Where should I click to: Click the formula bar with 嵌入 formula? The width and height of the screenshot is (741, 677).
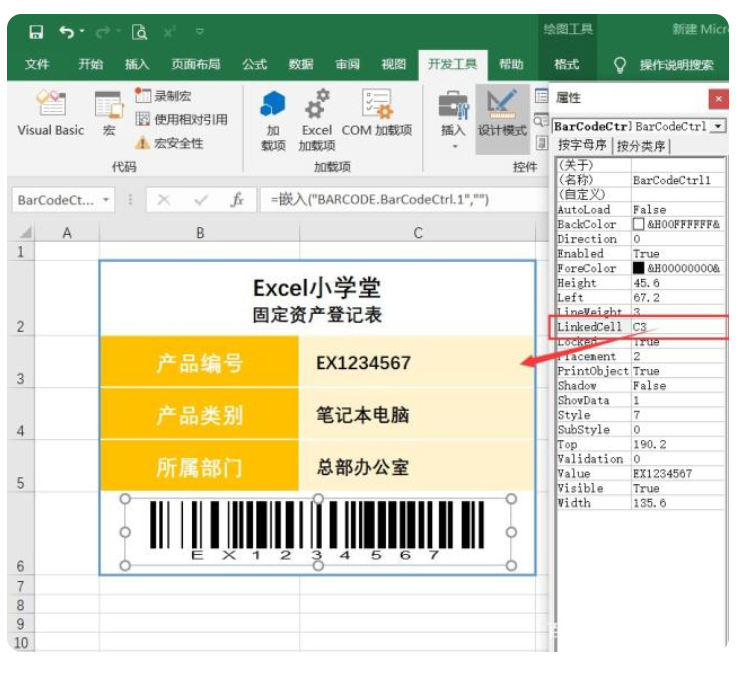point(404,200)
